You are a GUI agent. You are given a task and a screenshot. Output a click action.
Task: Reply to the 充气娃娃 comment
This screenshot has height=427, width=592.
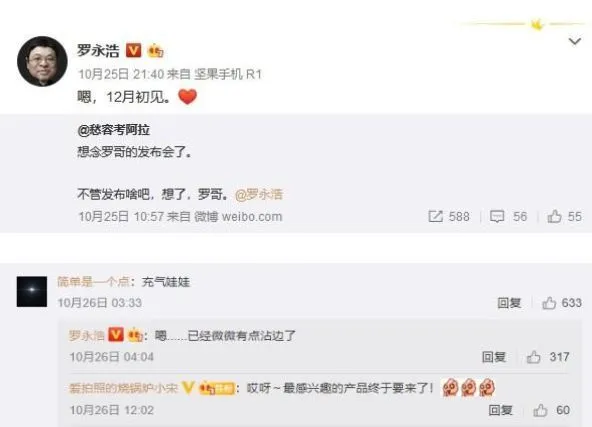pyautogui.click(x=509, y=303)
